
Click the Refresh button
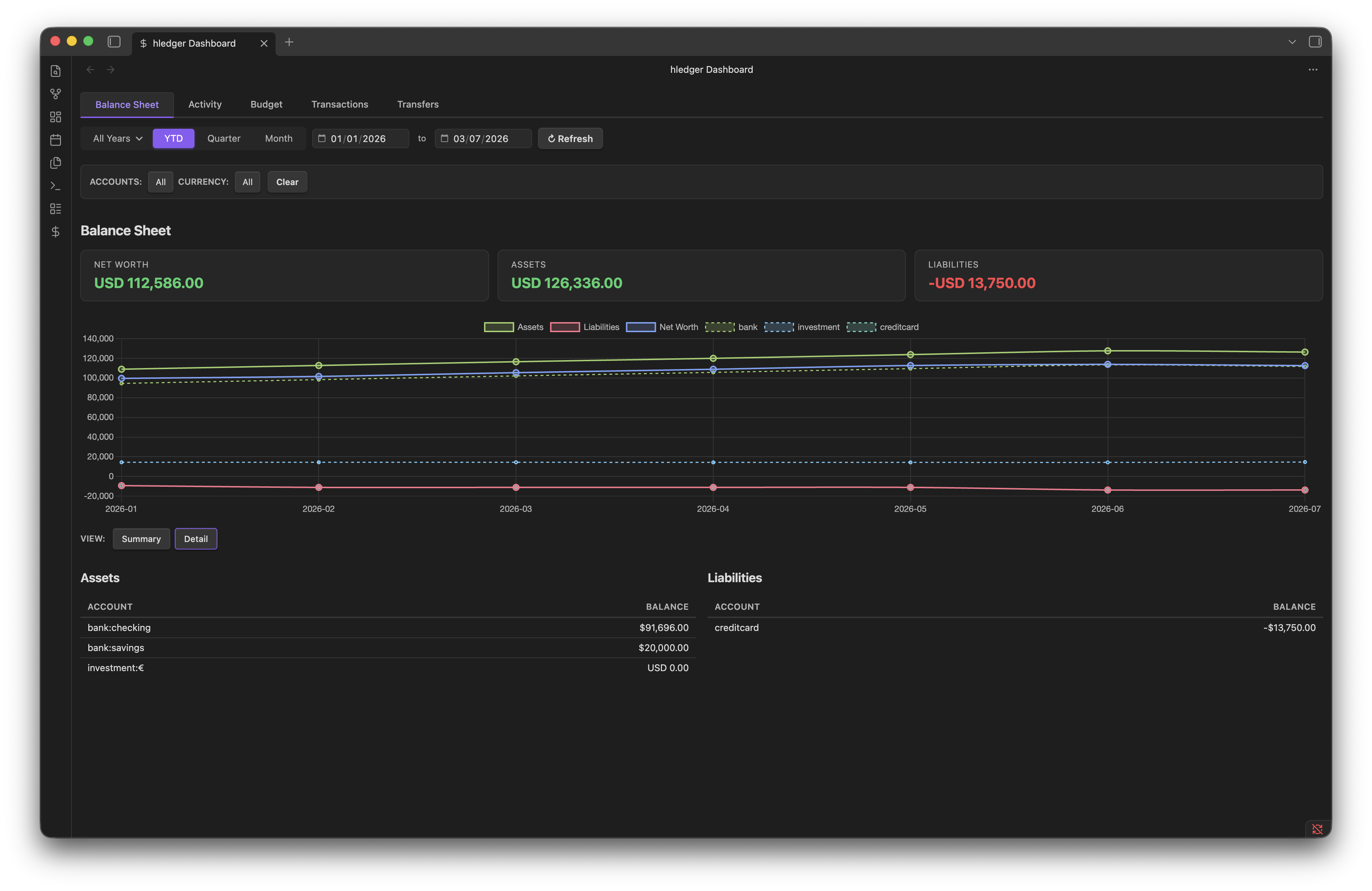click(570, 138)
